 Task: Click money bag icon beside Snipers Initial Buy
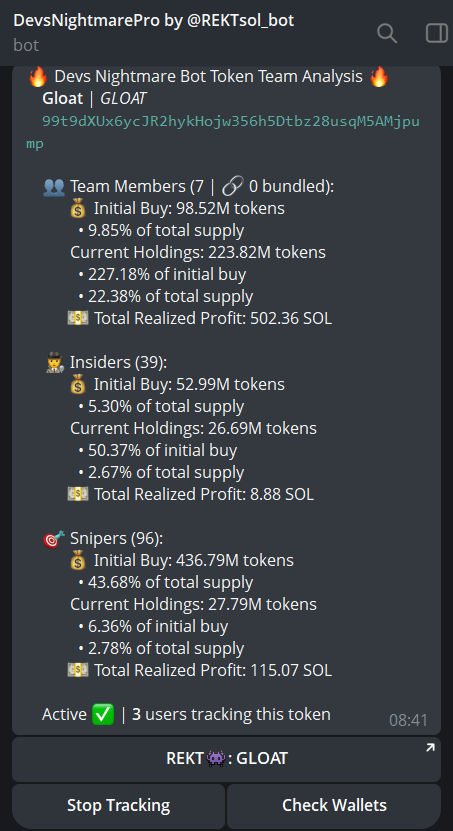coord(78,561)
